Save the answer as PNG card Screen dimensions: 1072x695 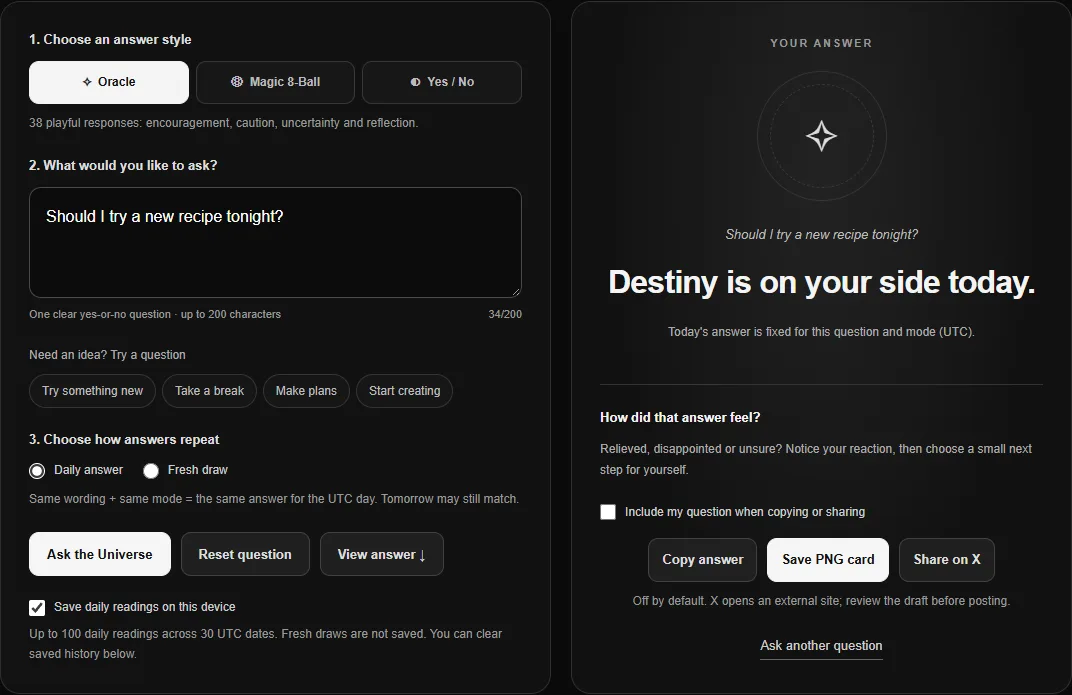[x=828, y=560]
